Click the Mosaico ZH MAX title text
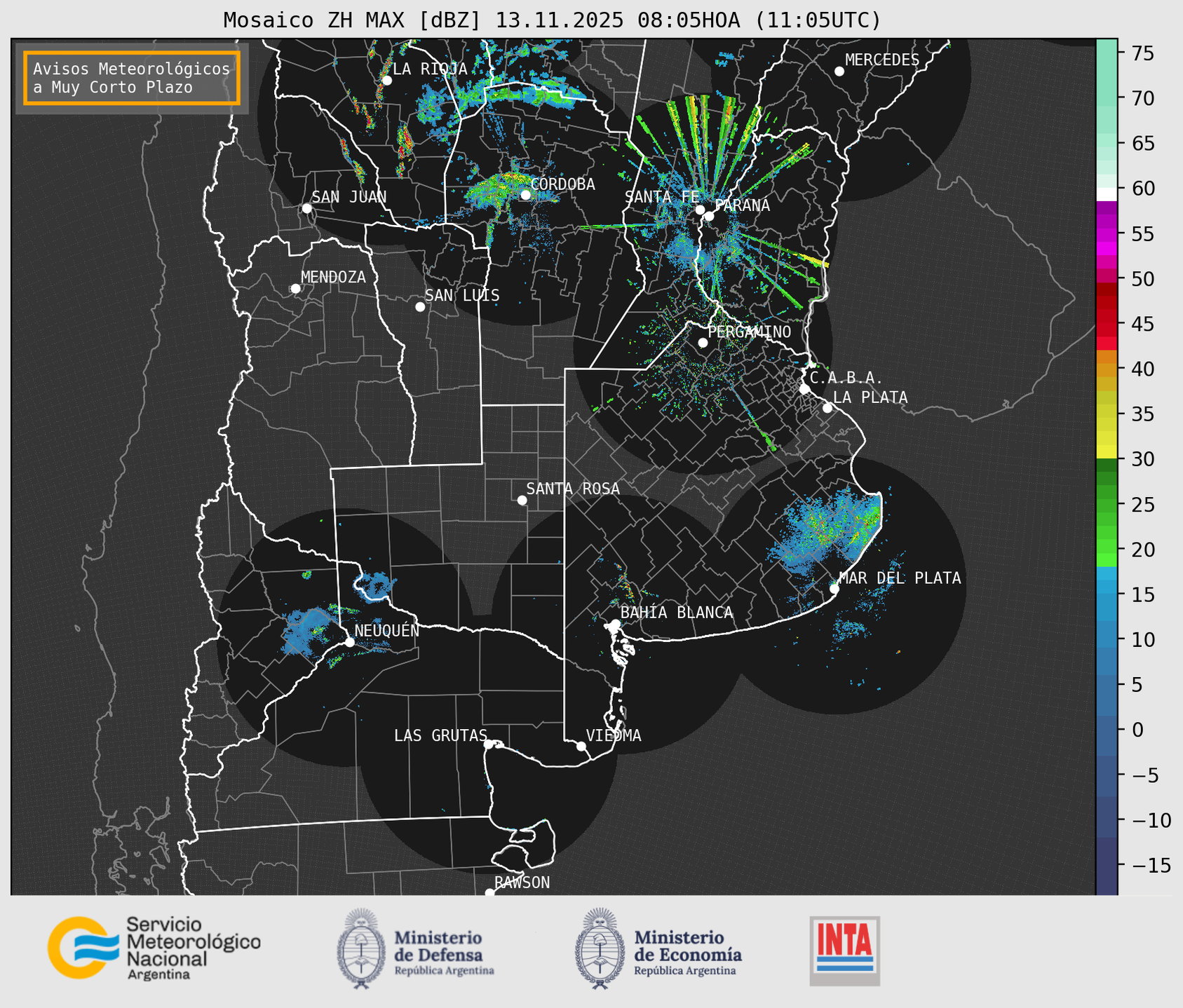1183x1008 pixels. click(x=551, y=20)
